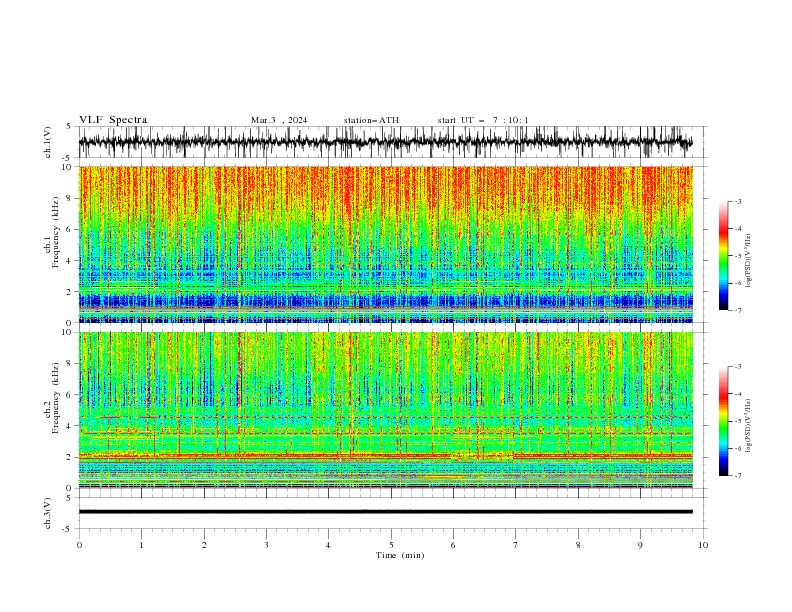Screen dimensions: 792x612
Task: Click the ch.2 red 2 kHz horizontal band
Action: pos(385,455)
